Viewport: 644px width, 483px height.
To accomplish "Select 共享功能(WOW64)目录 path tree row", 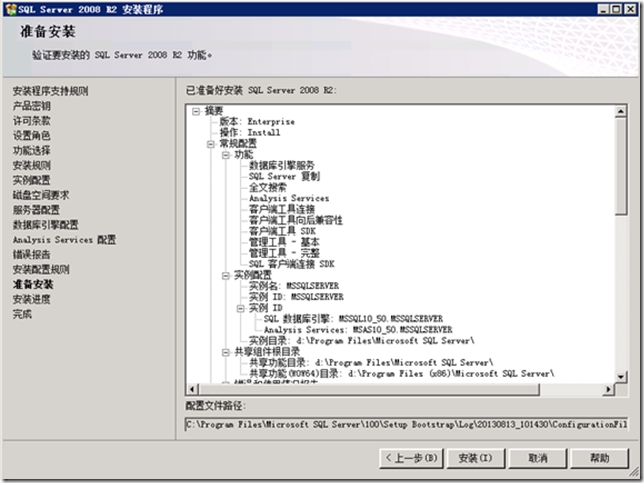I will click(402, 374).
